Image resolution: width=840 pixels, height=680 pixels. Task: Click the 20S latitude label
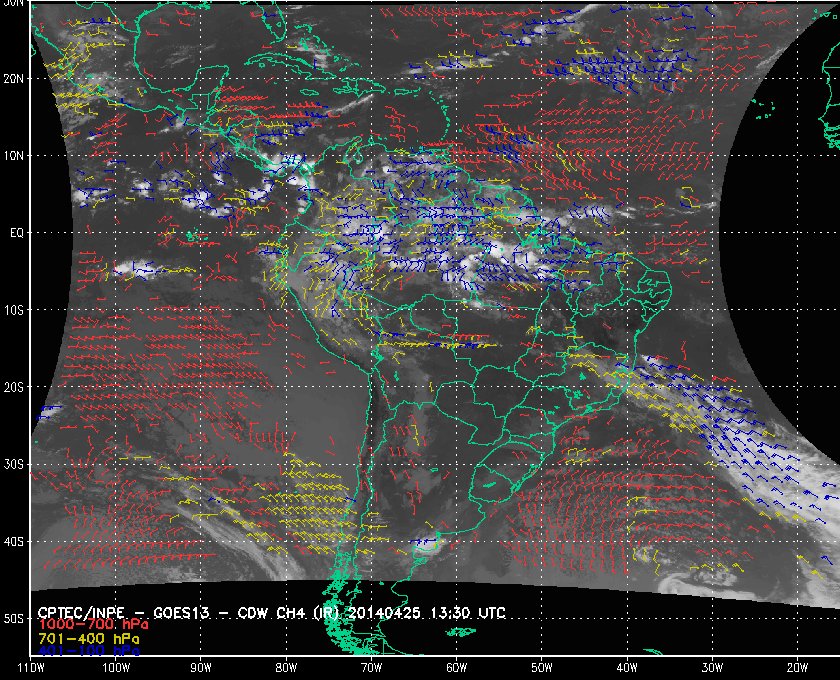click(x=13, y=387)
